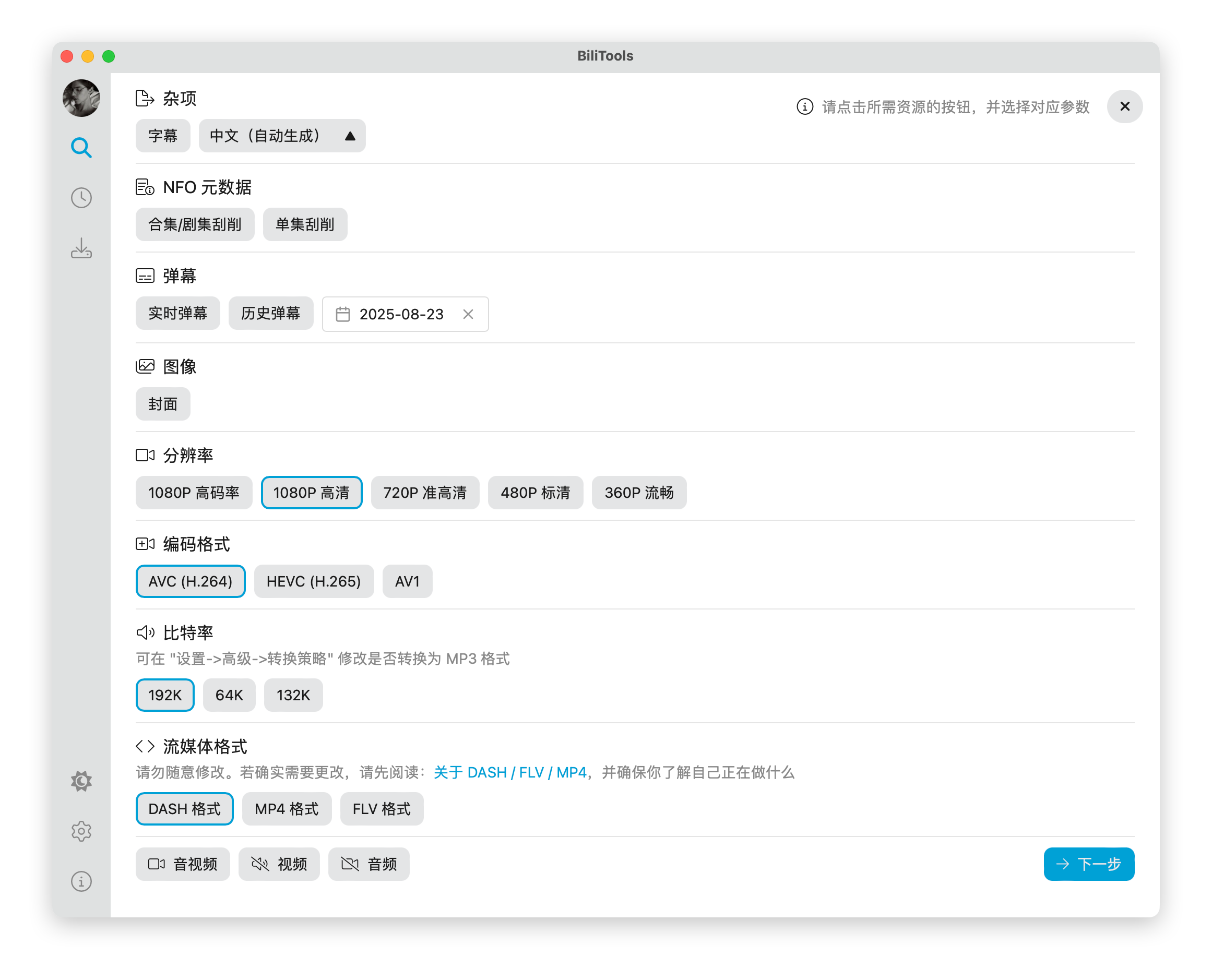Open the 关于 DASH / FLV / MP4 link
This screenshot has width=1212, height=980.
(510, 772)
